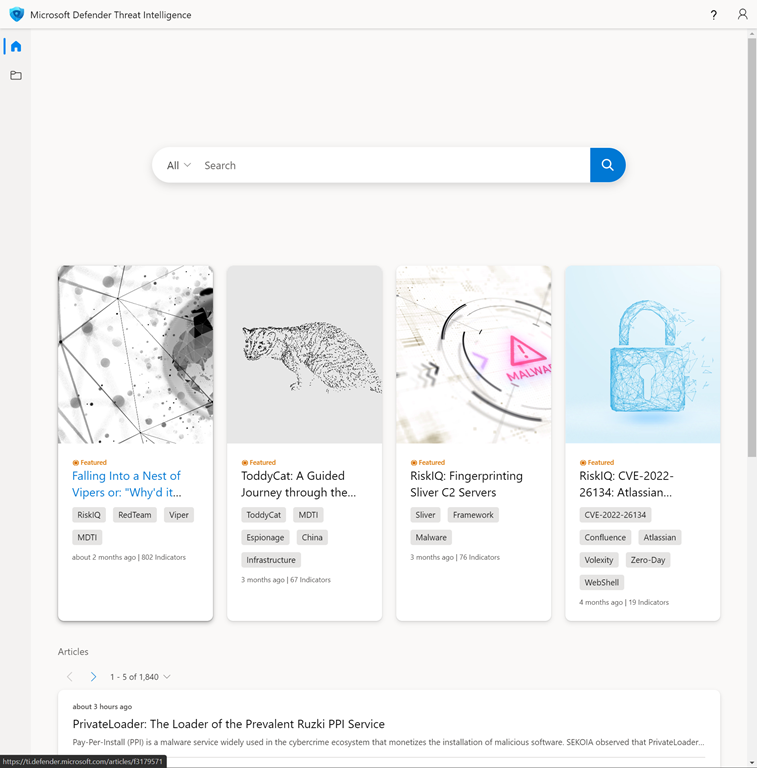Click the Sliver C2 malware thumbnail image
Viewport: 757px width, 768px height.
pyautogui.click(x=473, y=354)
